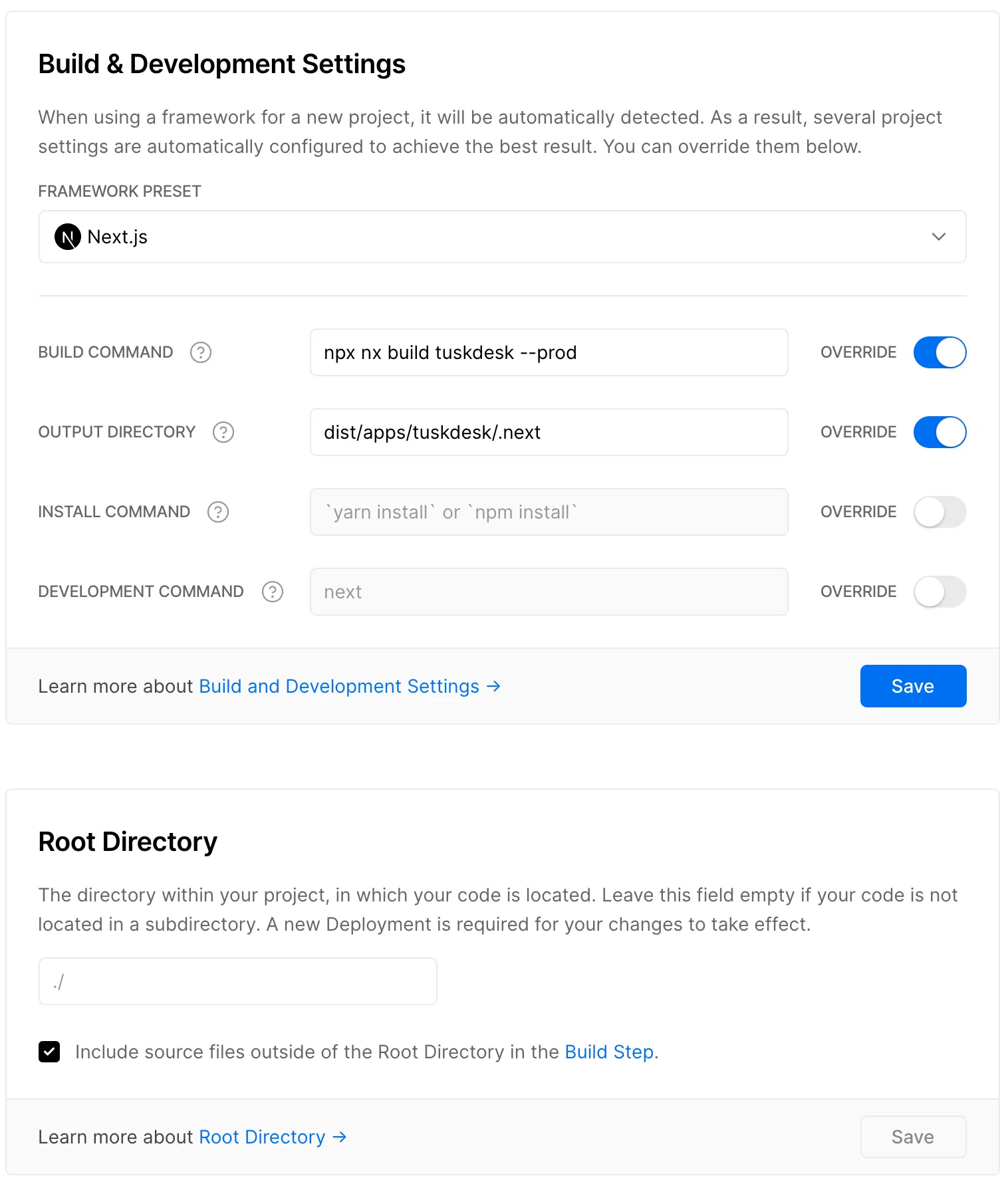Focus the Output Directory text field

(x=549, y=432)
